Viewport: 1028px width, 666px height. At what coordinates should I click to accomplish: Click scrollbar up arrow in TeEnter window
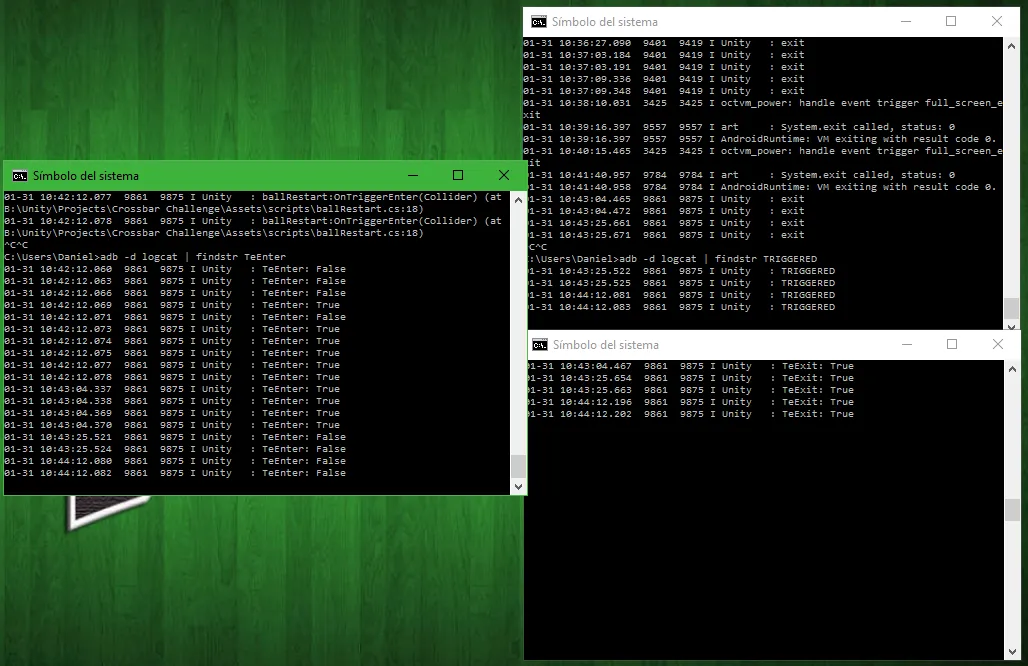(519, 199)
